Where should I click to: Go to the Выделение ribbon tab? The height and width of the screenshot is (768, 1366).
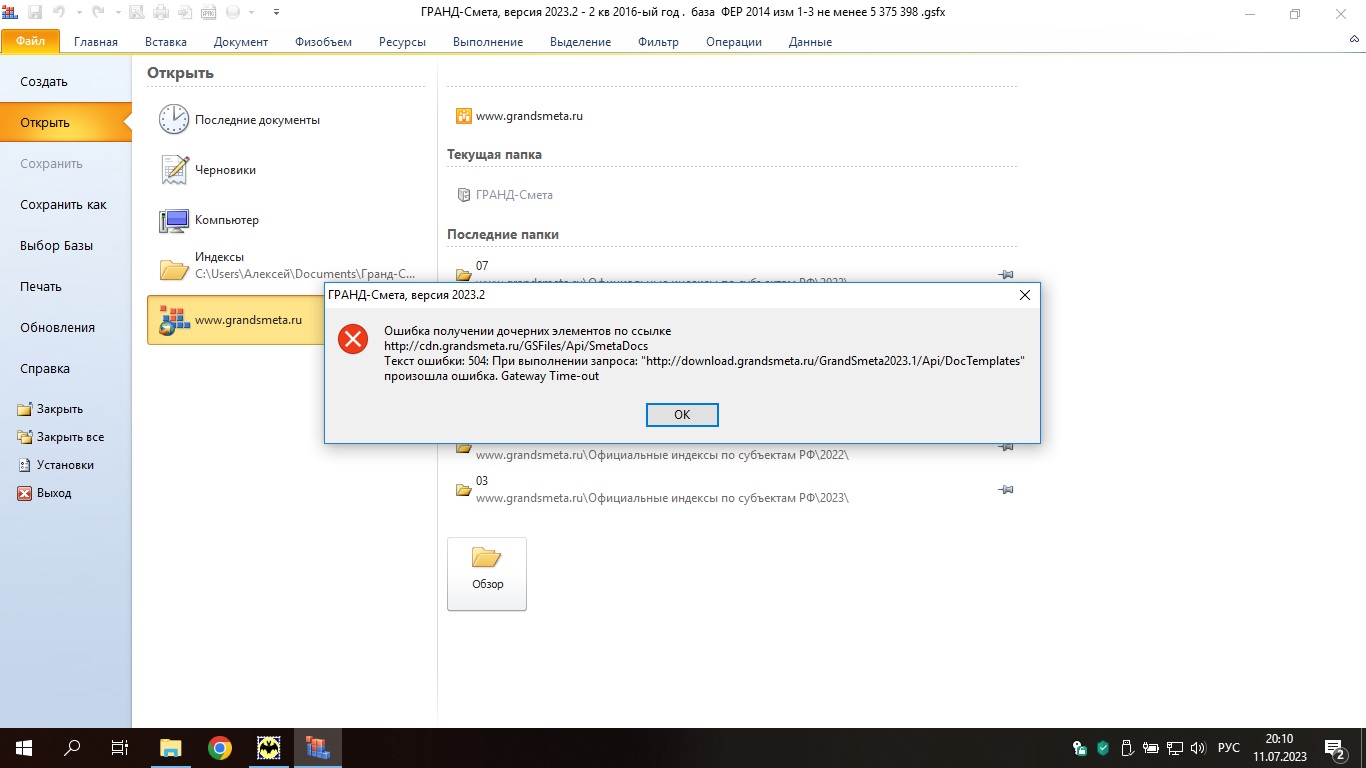click(580, 42)
